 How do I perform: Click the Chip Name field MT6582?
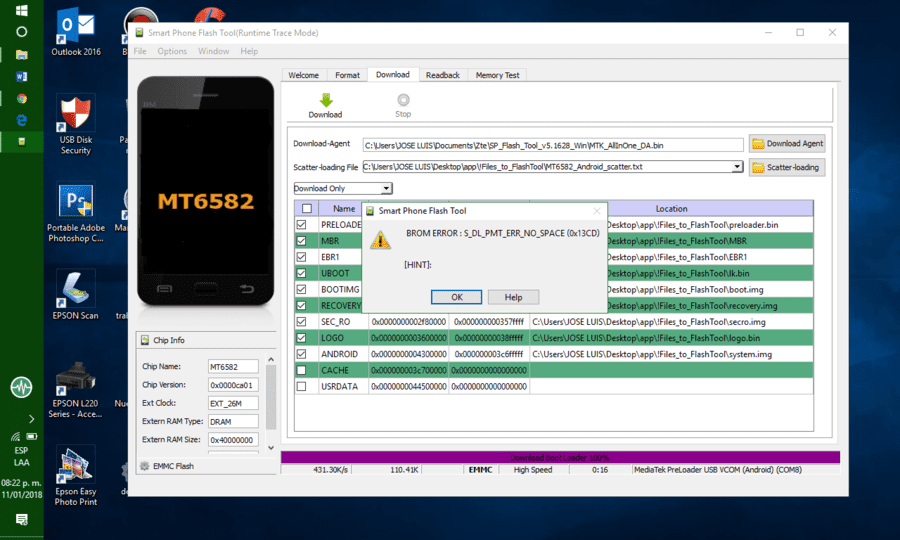tap(233, 366)
